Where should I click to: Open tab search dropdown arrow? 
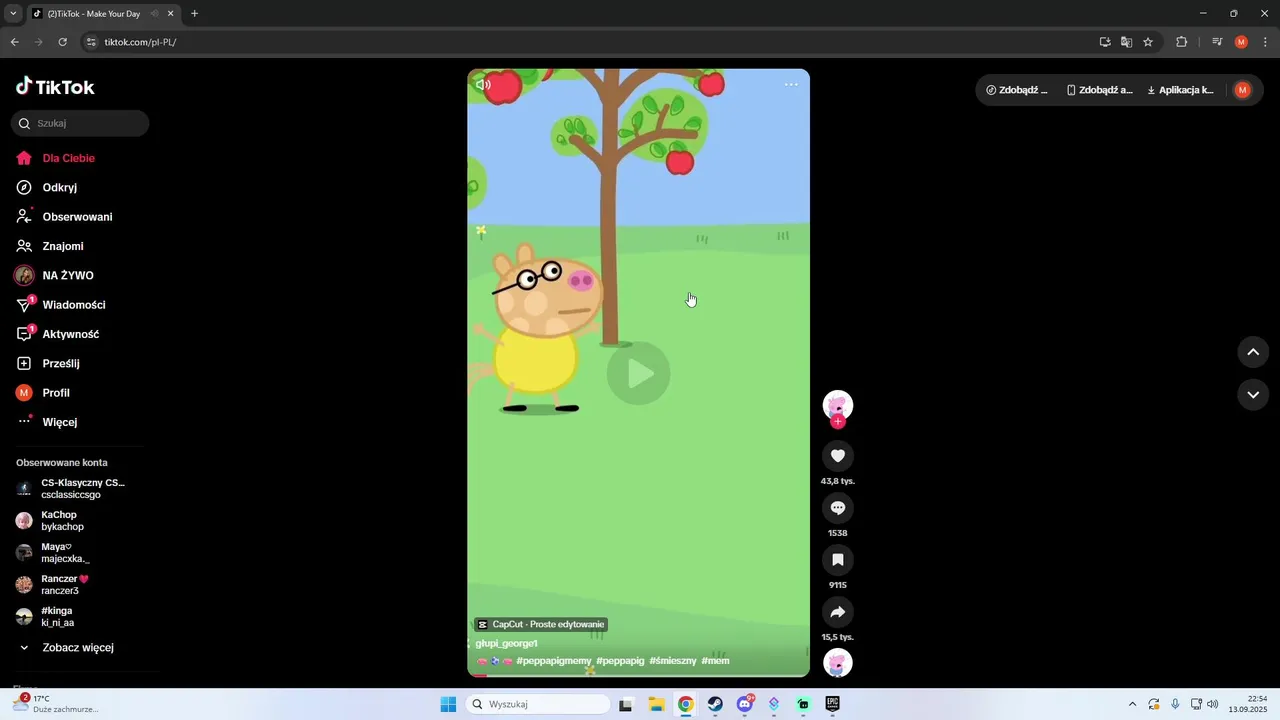point(13,14)
